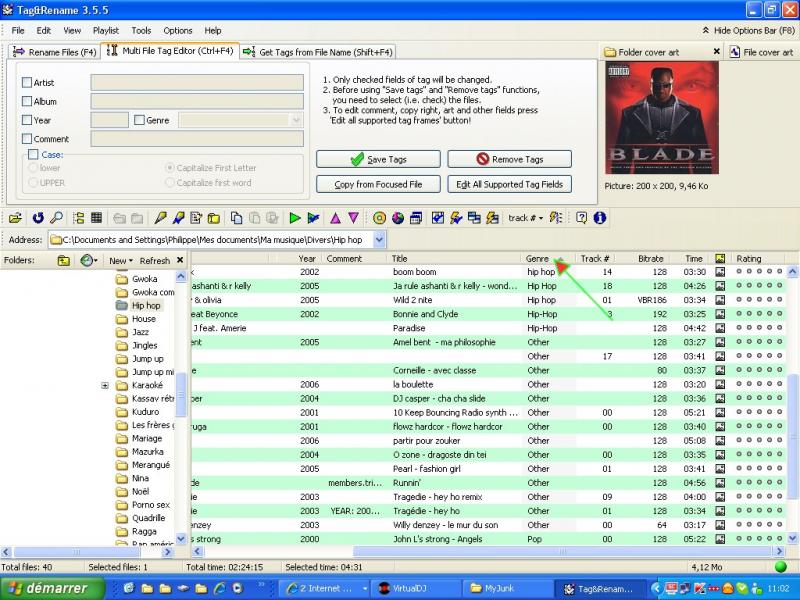Screen dimensions: 800x600
Task: Click the Save Tags button
Action: pos(377,159)
